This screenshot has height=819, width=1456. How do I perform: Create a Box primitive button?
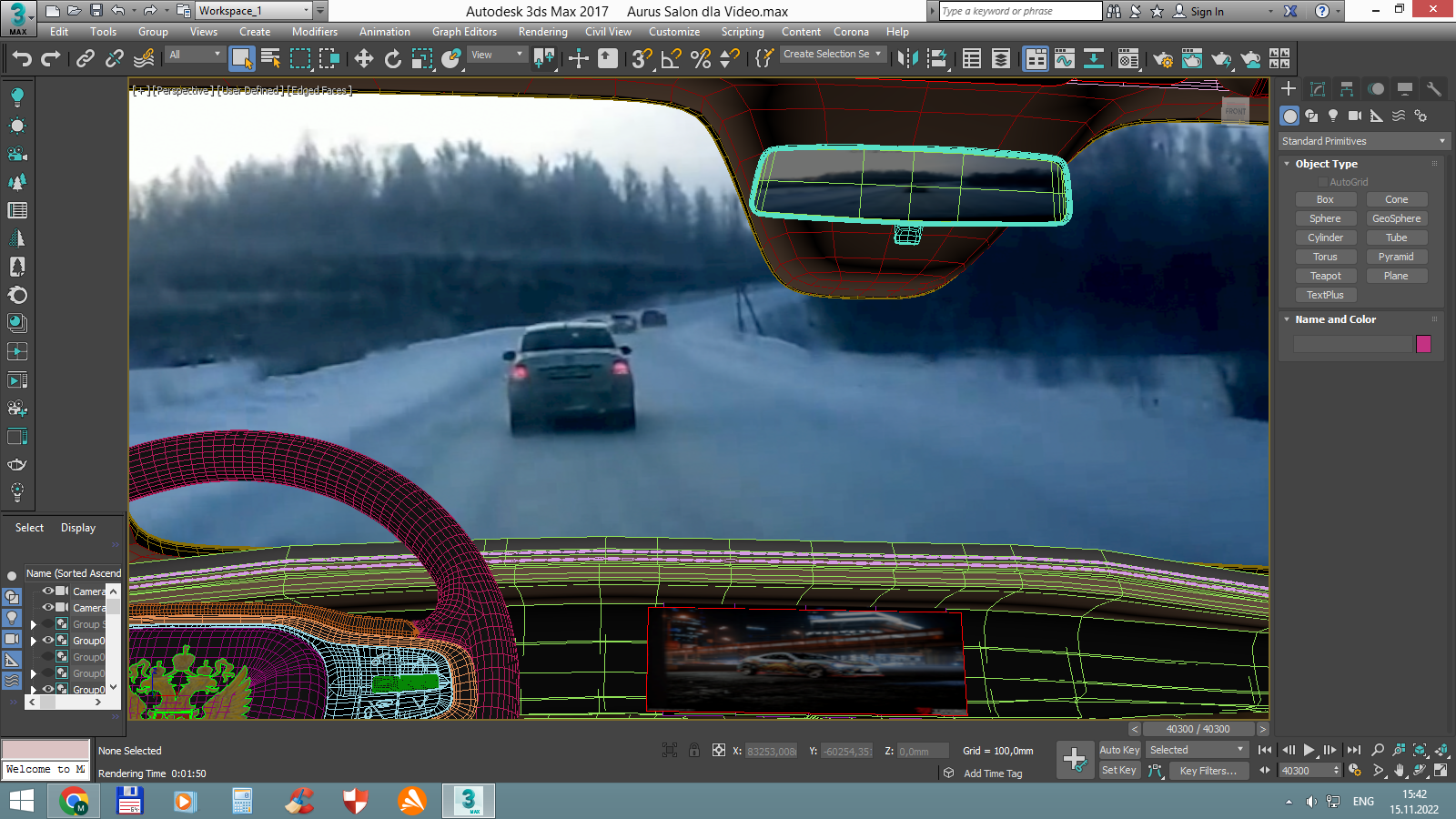[1325, 199]
